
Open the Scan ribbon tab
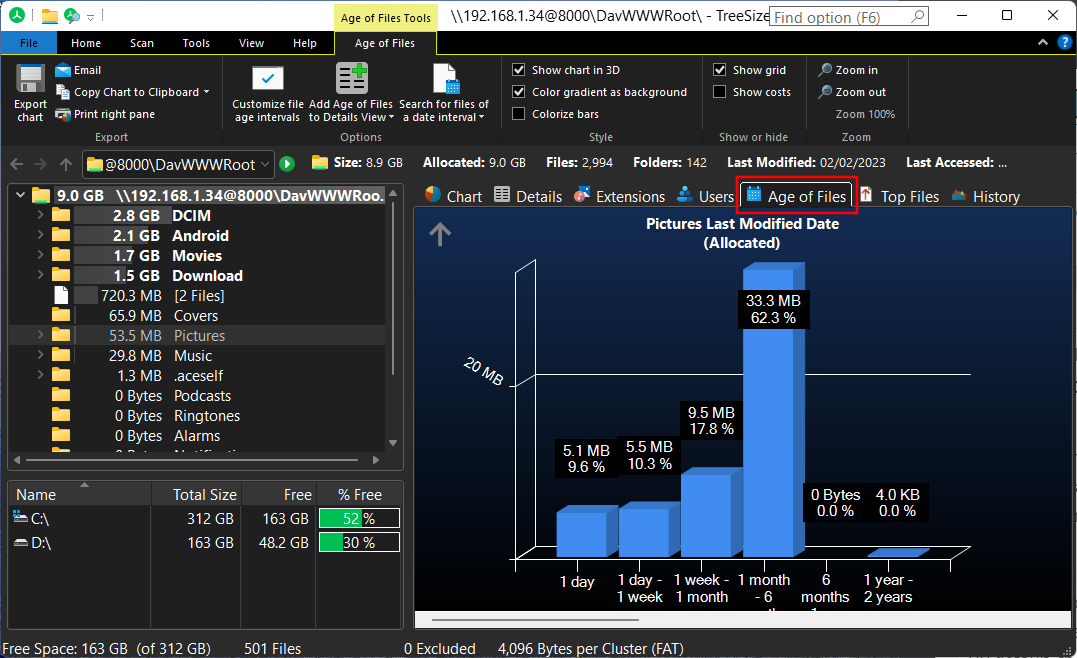coord(142,43)
